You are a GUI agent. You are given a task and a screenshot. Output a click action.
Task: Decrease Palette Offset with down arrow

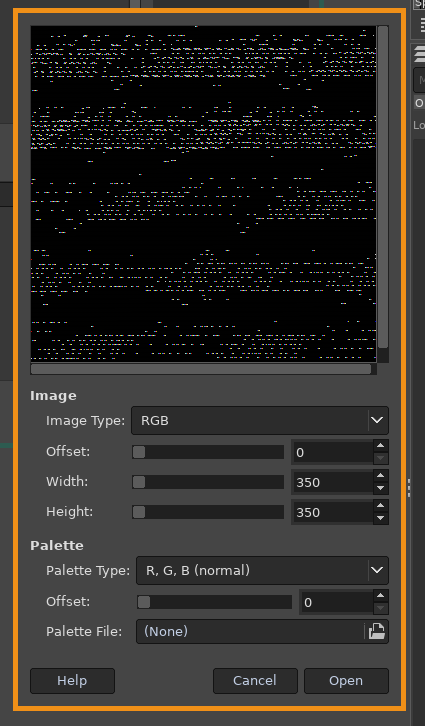(381, 608)
